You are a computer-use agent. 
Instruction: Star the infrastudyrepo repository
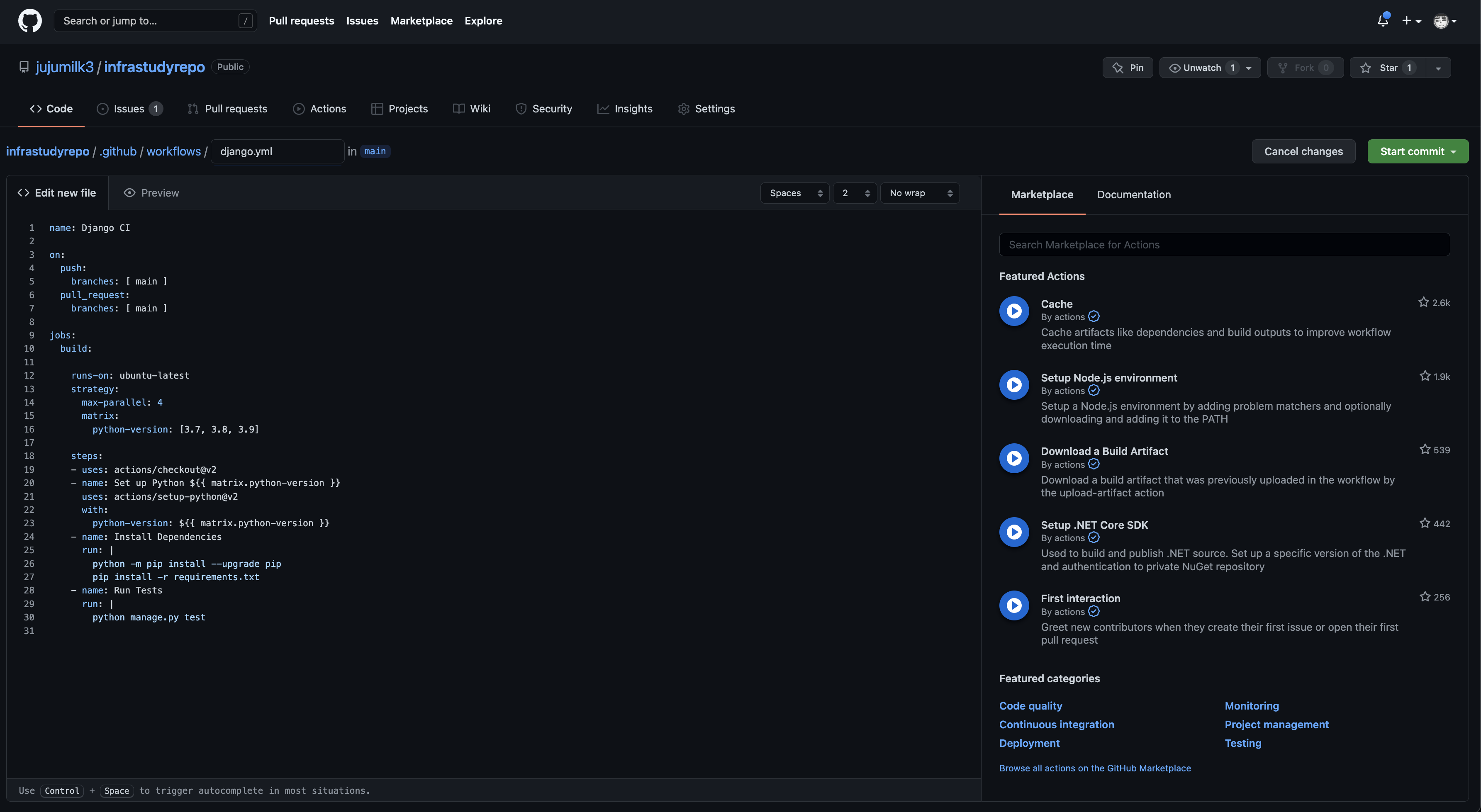click(x=1387, y=68)
